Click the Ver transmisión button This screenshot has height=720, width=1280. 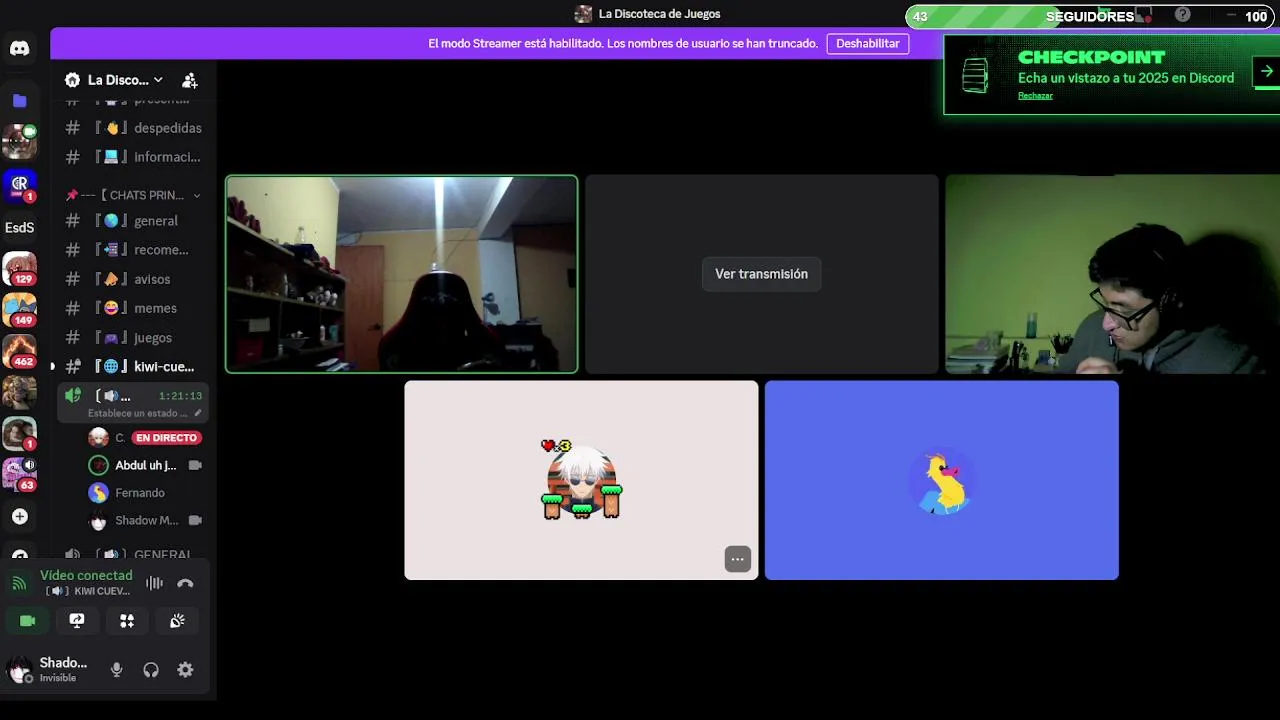(x=761, y=274)
